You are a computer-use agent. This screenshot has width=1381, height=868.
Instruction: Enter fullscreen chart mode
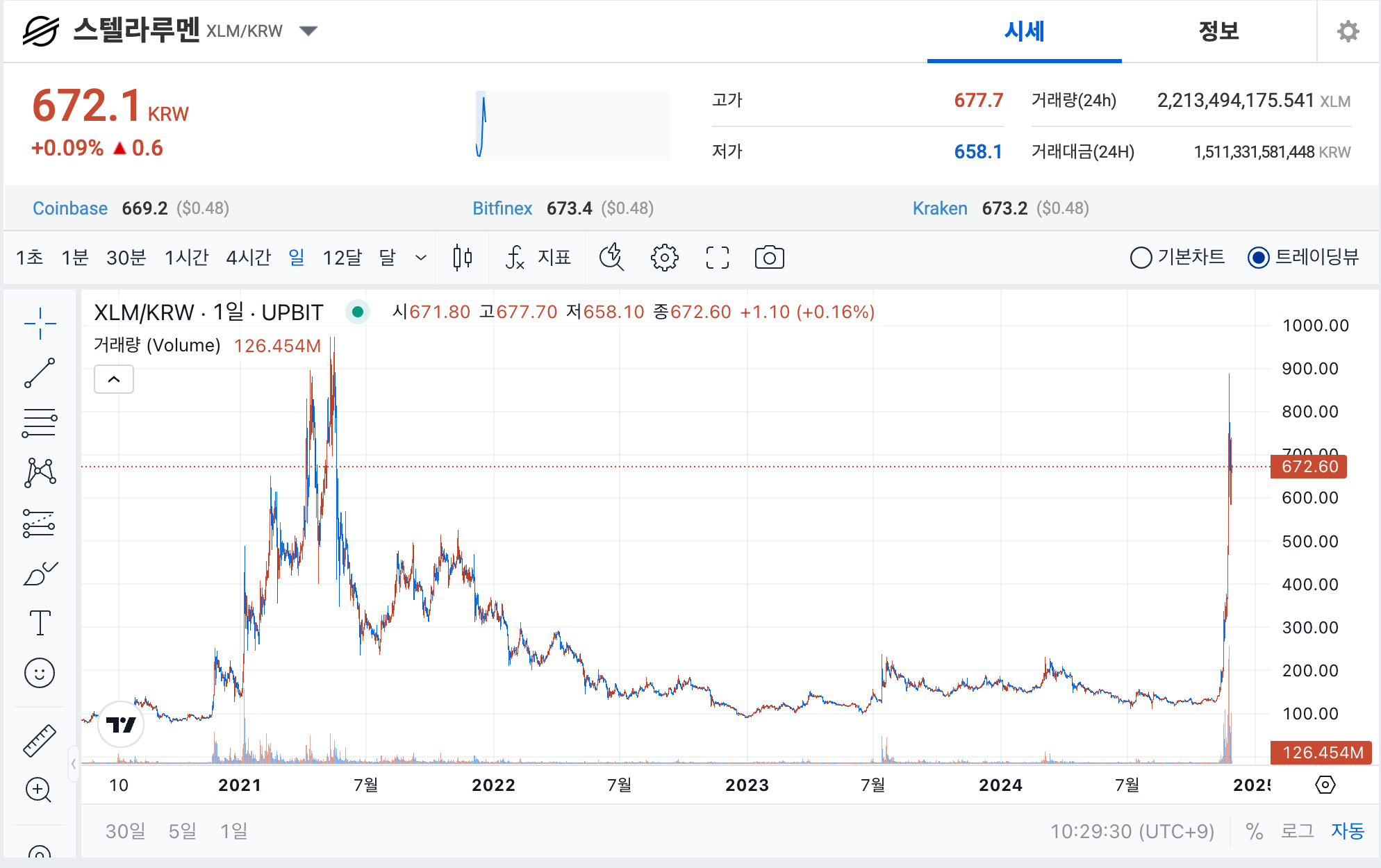[x=717, y=258]
